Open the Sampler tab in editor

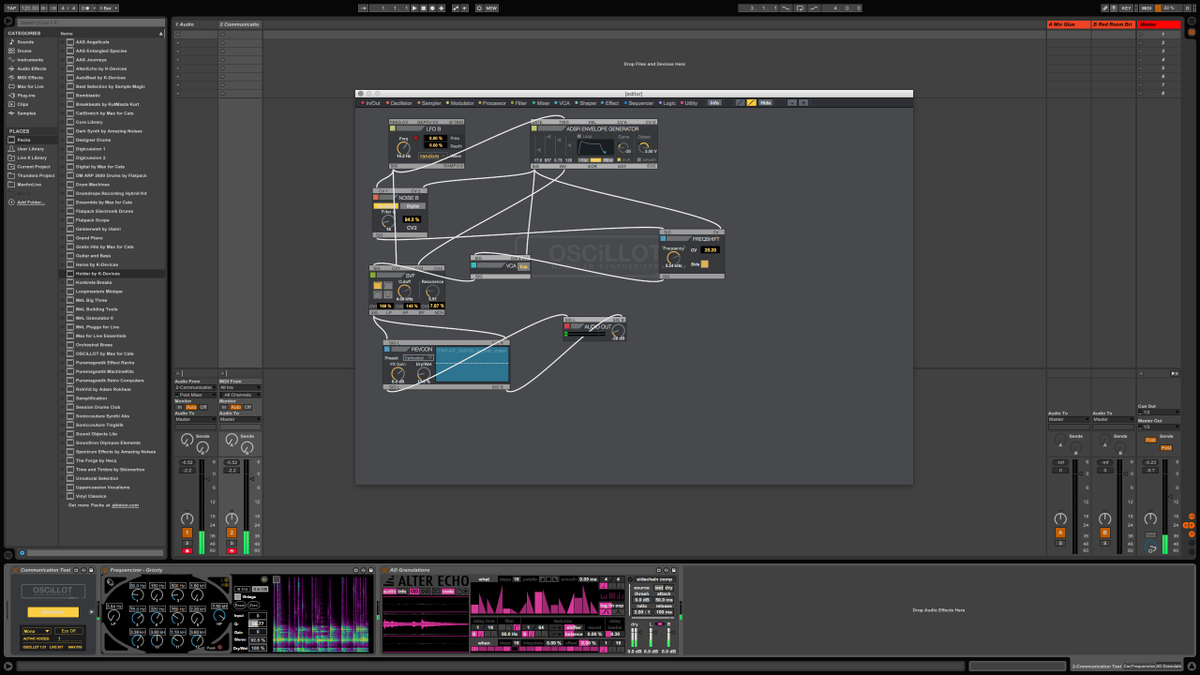click(431, 102)
